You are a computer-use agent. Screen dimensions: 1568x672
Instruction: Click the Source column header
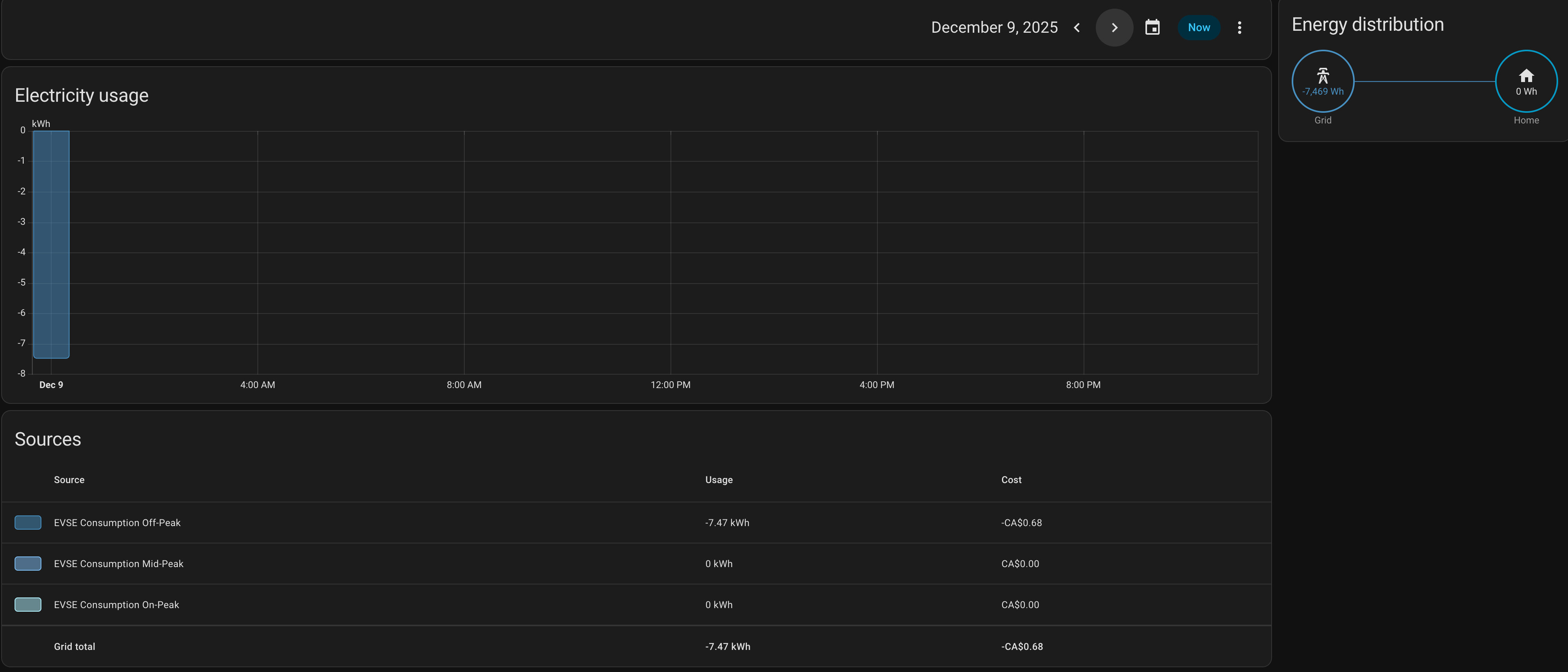click(69, 480)
